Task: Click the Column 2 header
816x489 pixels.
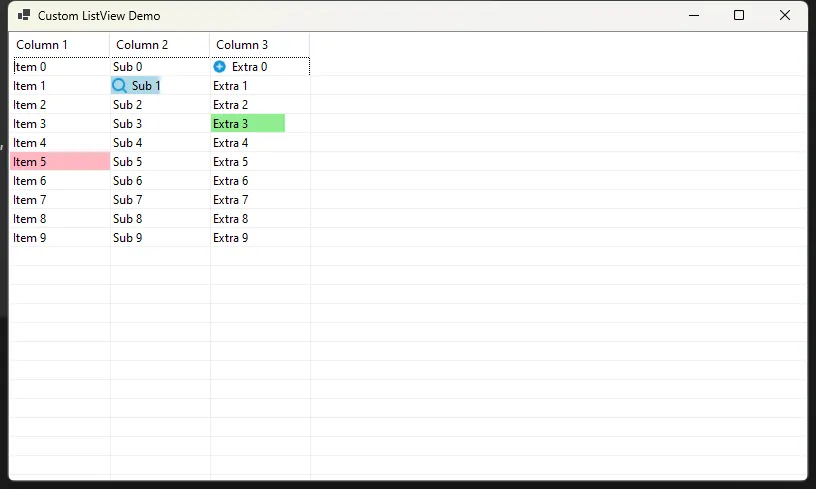Action: [159, 45]
